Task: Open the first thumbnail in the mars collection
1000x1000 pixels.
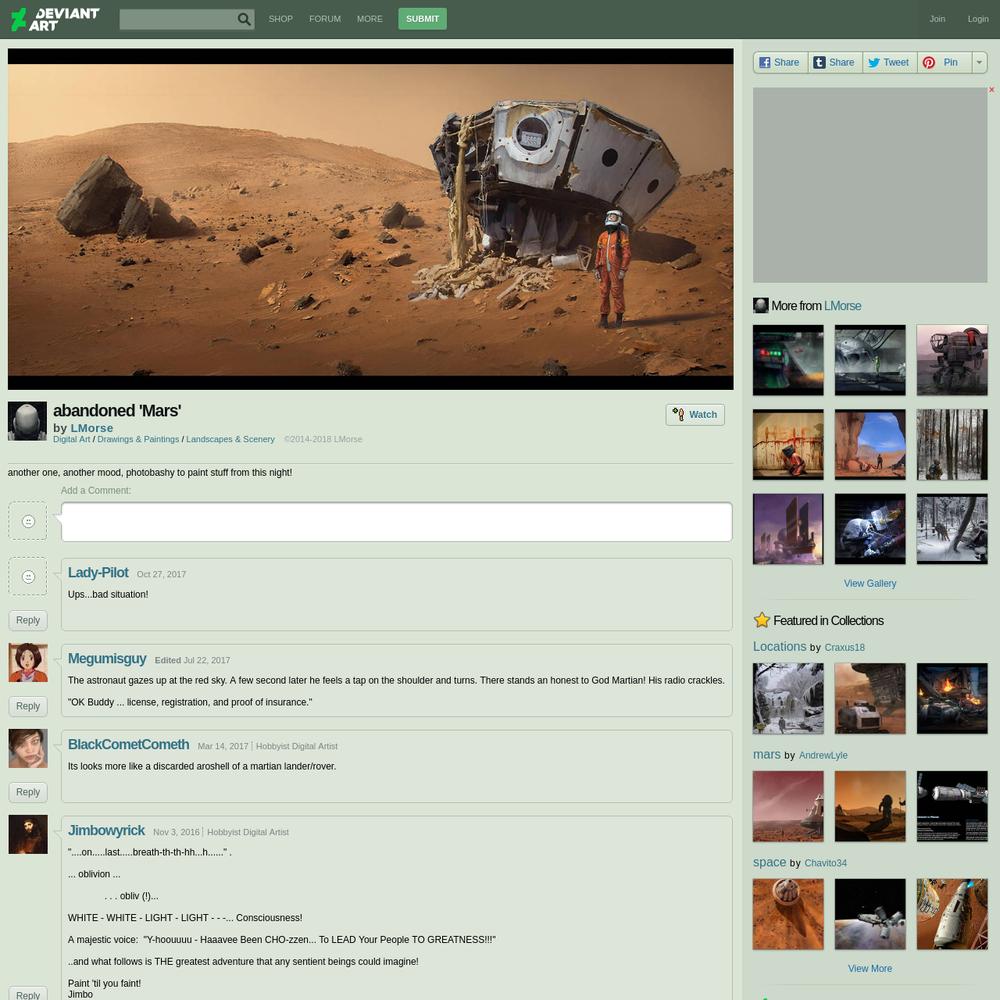Action: (788, 806)
